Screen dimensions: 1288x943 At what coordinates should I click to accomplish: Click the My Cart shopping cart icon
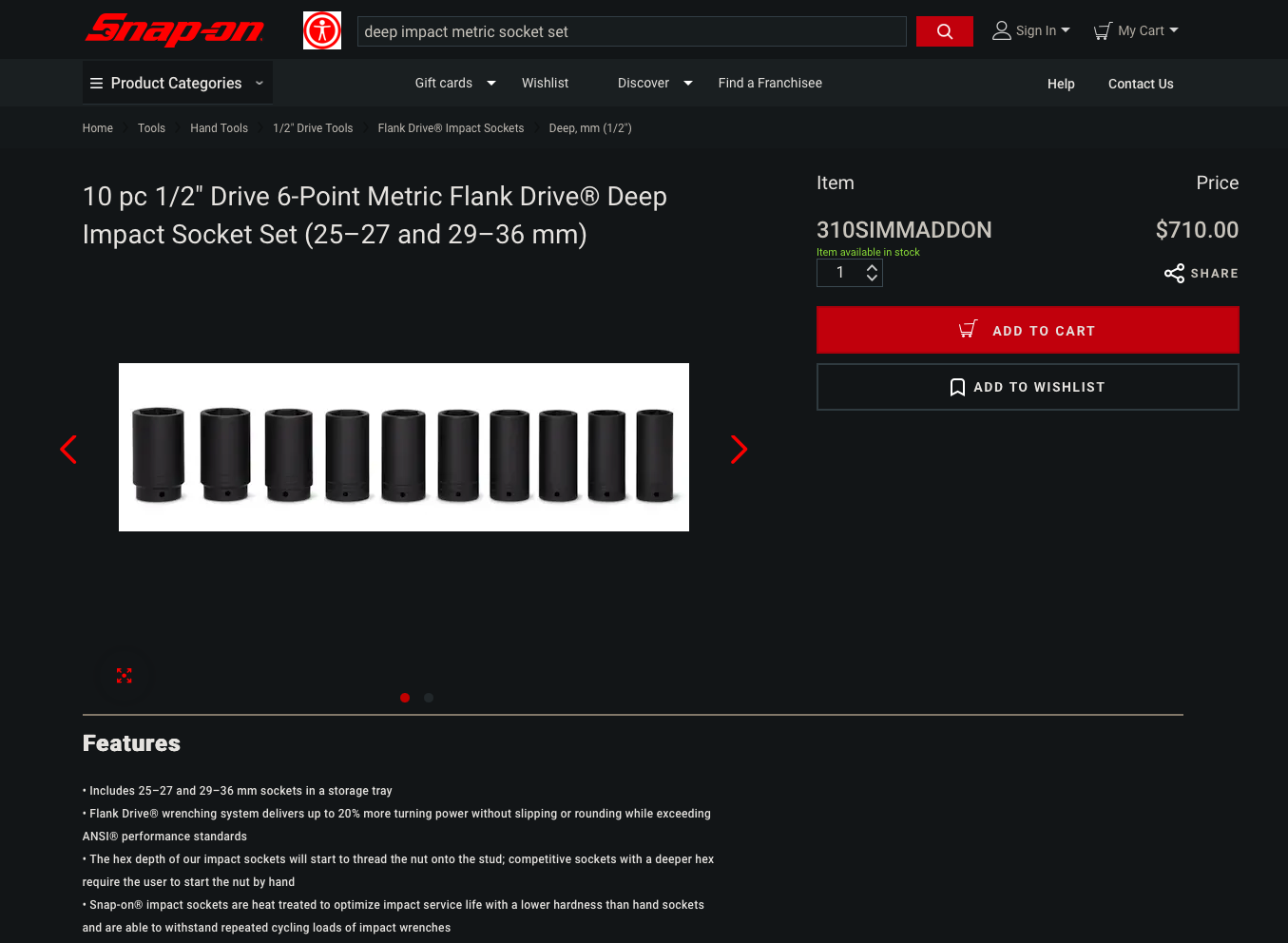click(x=1103, y=31)
